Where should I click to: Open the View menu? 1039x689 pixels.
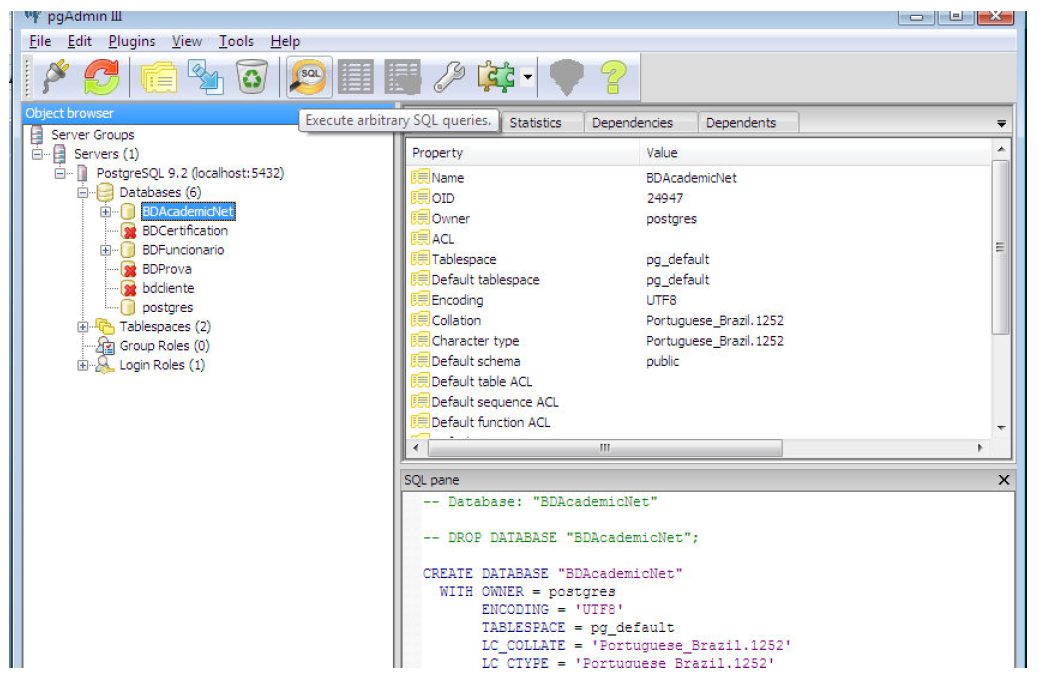pyautogui.click(x=187, y=41)
